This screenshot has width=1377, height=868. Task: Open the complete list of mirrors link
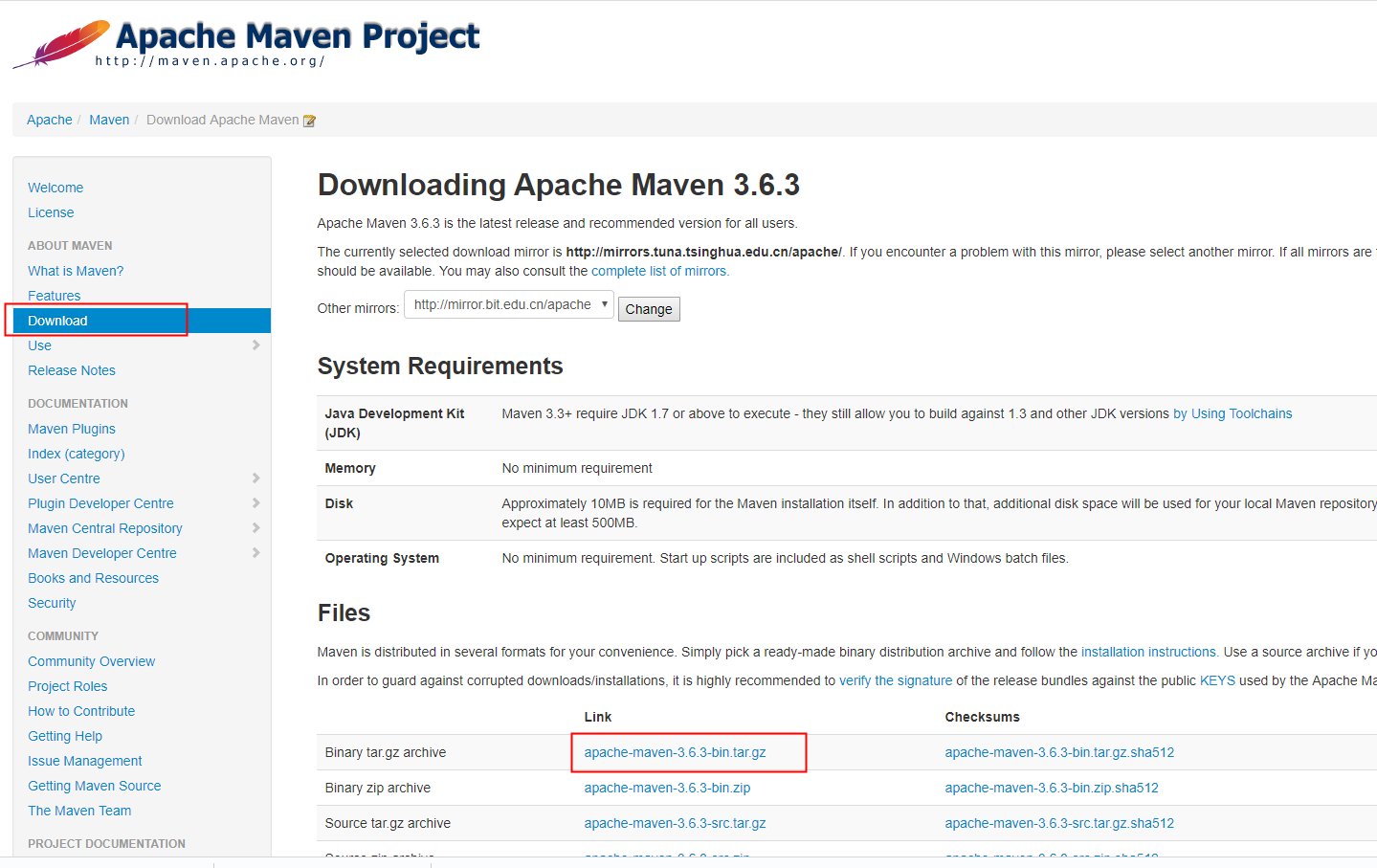click(x=660, y=271)
